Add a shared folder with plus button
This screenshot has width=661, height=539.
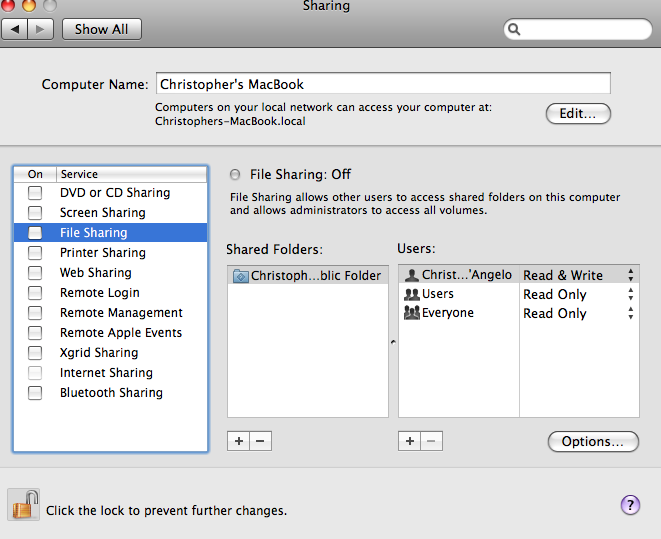coord(239,441)
